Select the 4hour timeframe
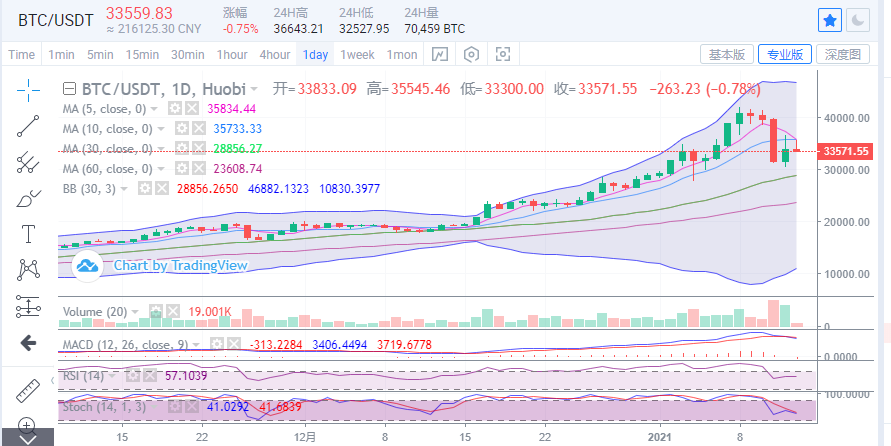Viewport: 891px width, 446px height. (x=275, y=55)
